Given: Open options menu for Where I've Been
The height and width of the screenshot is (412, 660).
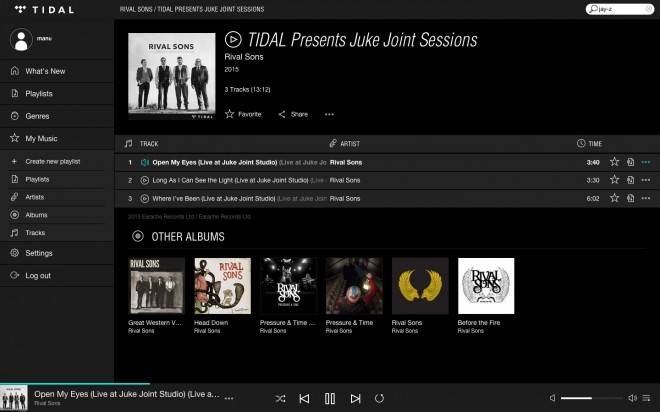Looking at the screenshot, I should tap(646, 198).
